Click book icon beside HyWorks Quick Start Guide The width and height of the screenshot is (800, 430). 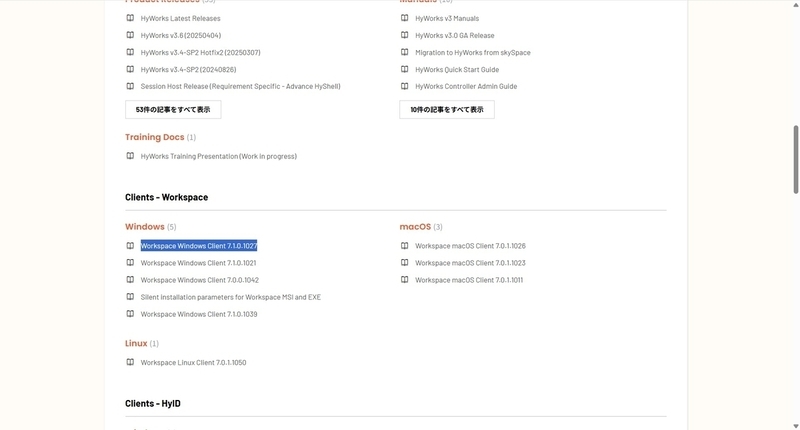pyautogui.click(x=405, y=69)
